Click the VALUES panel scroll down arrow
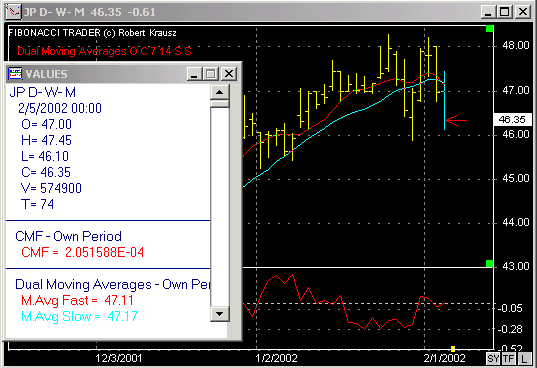This screenshot has width=537, height=368. (220, 313)
